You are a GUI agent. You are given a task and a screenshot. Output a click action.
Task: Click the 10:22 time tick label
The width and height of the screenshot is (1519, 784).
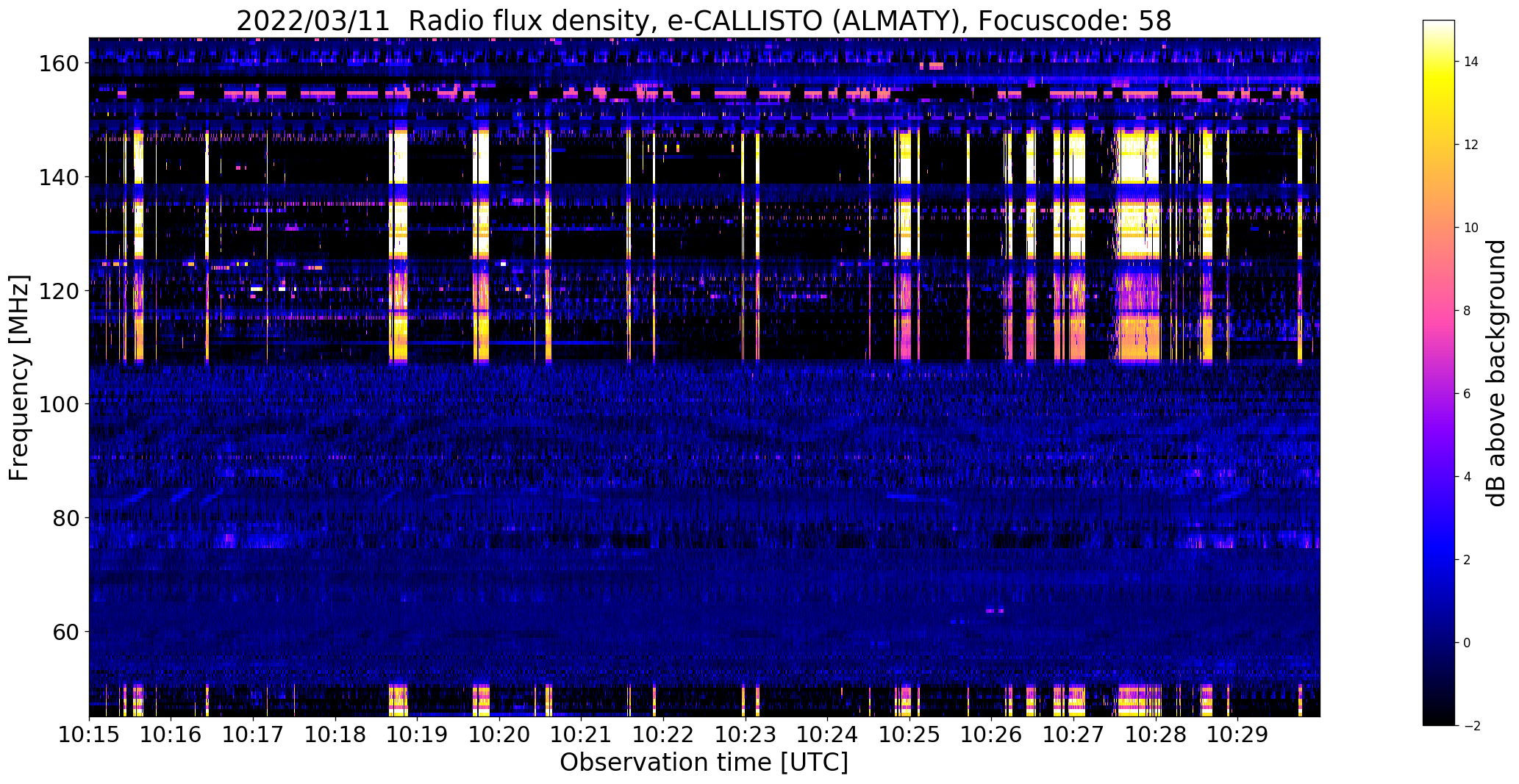[663, 734]
